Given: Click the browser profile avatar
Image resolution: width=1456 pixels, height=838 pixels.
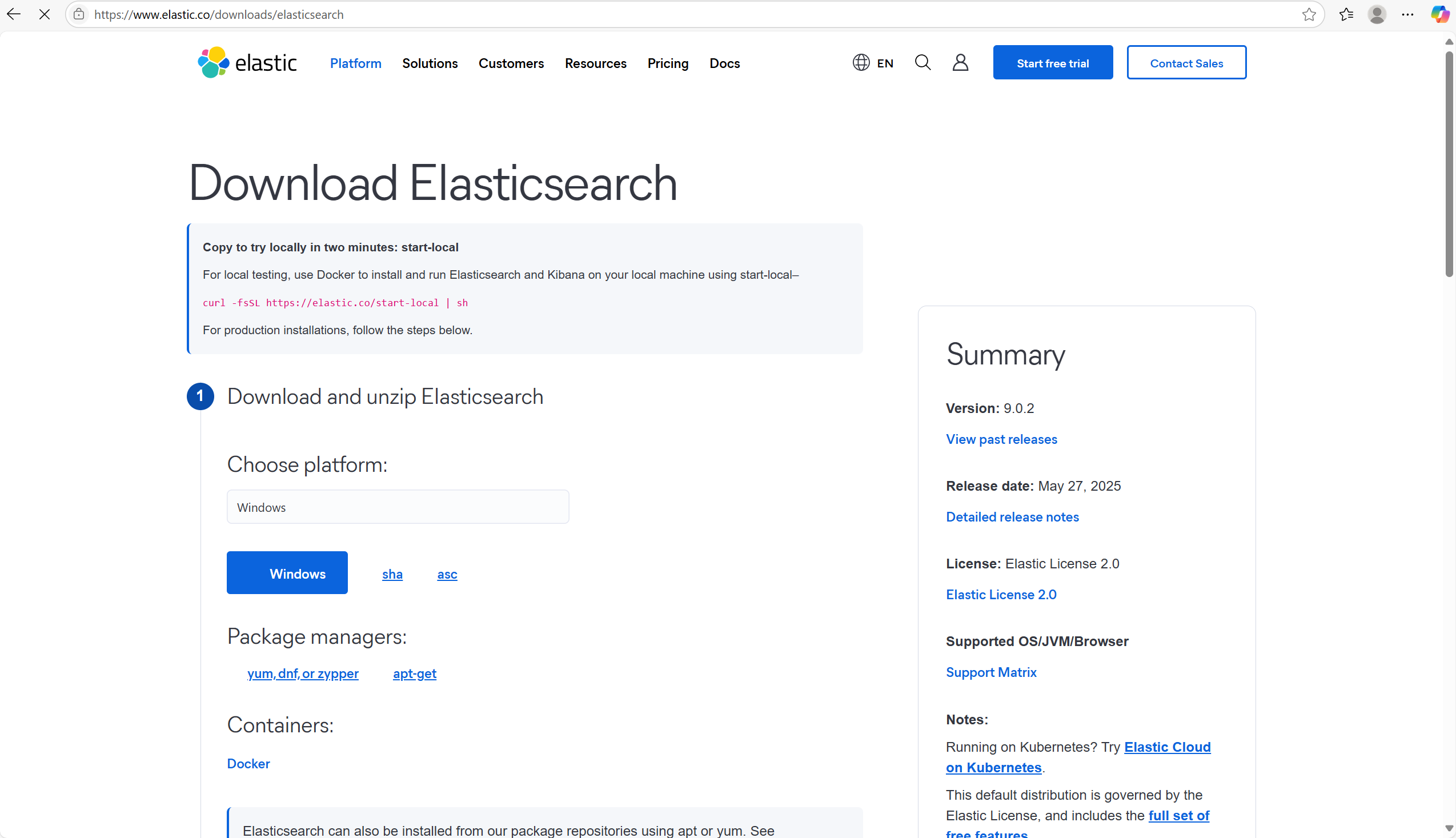Looking at the screenshot, I should 1377,14.
